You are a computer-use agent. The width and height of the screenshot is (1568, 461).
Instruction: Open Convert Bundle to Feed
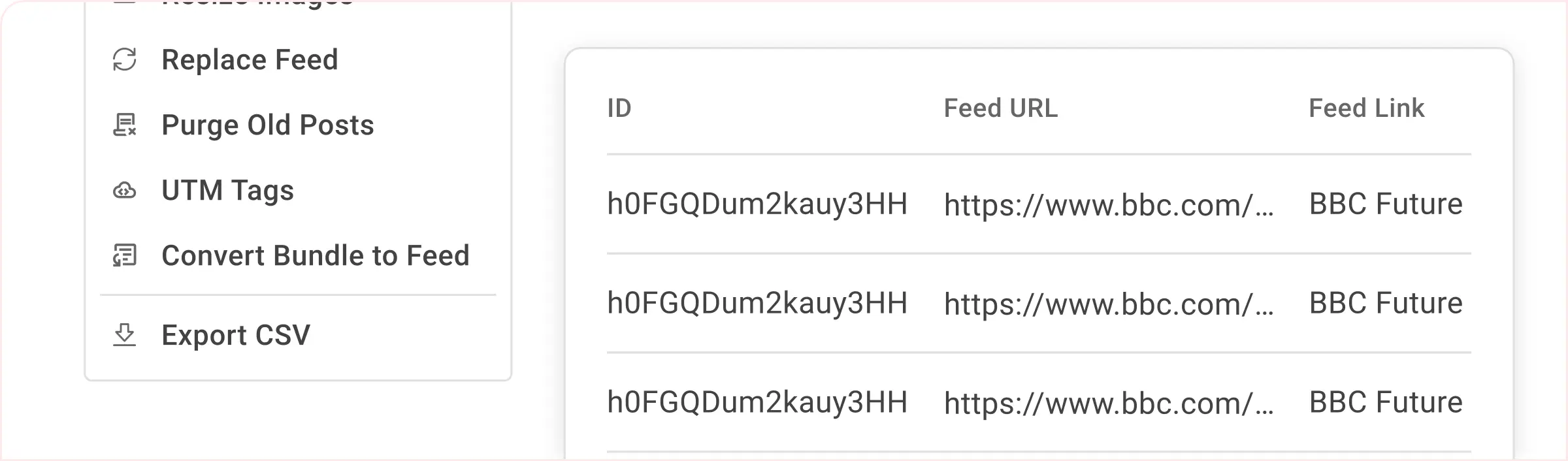click(x=316, y=255)
